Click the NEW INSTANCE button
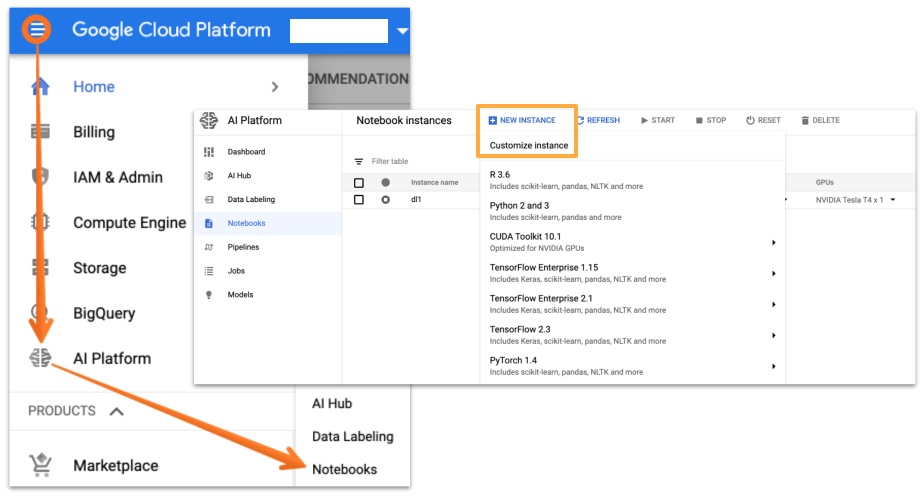 point(522,120)
